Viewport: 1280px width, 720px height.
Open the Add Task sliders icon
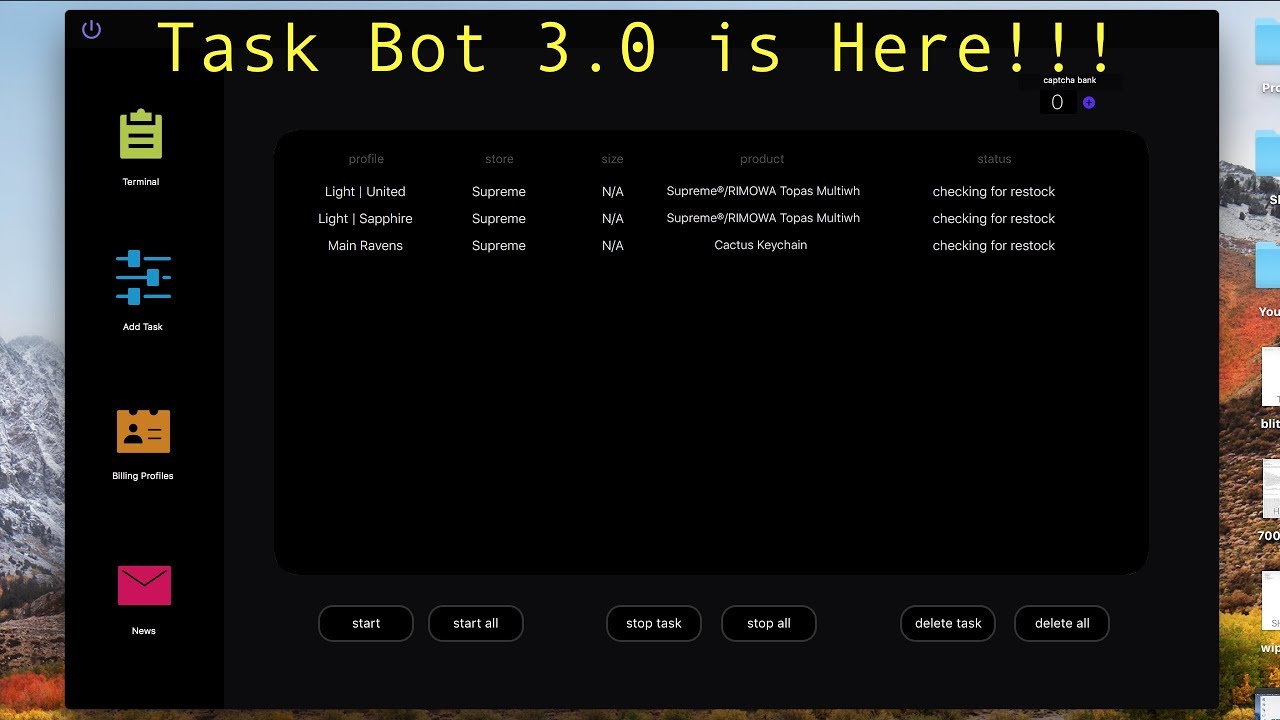143,277
